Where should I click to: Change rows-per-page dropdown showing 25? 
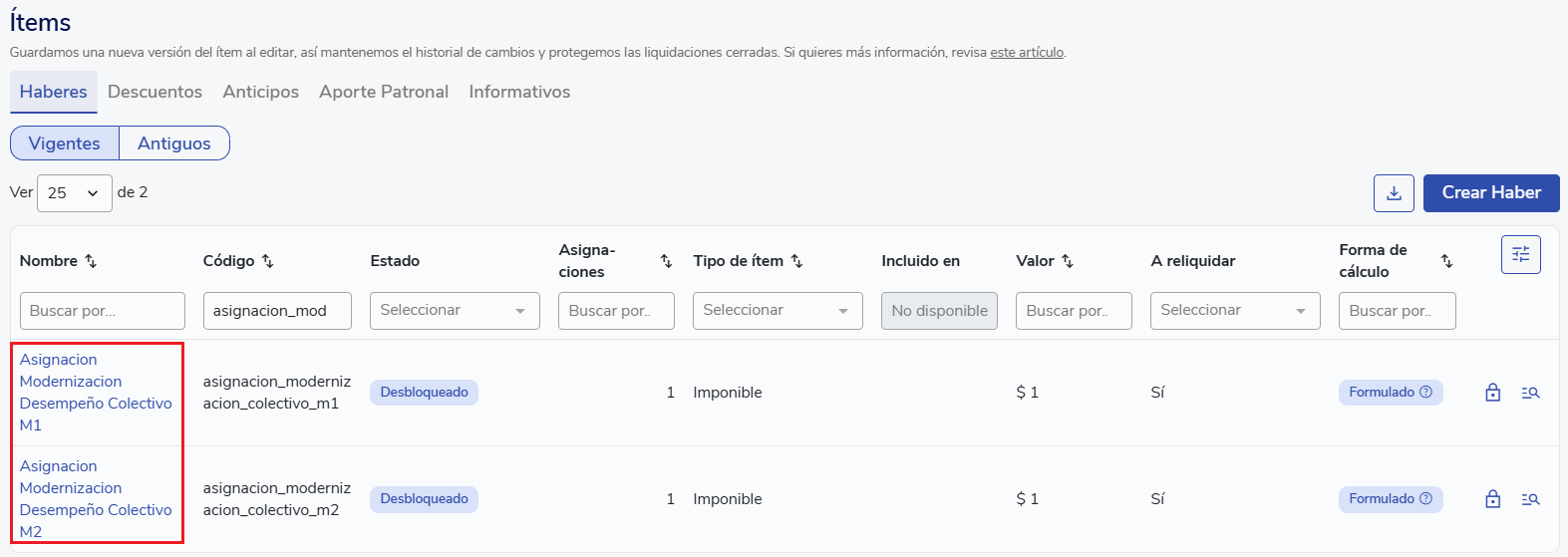[x=75, y=193]
